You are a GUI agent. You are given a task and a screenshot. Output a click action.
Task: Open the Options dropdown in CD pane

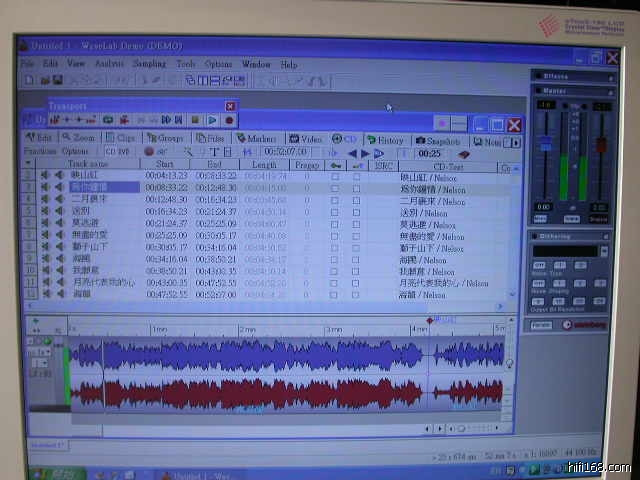tap(75, 152)
